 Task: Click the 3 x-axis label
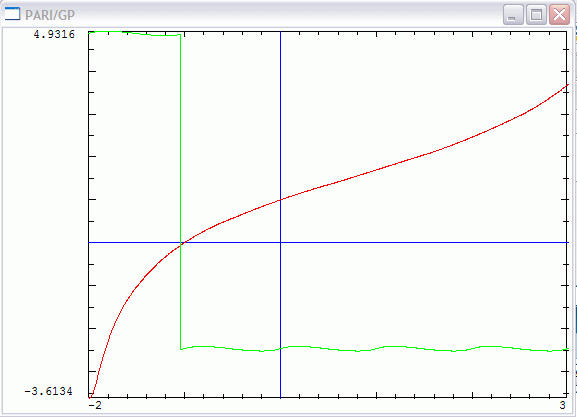[562, 405]
